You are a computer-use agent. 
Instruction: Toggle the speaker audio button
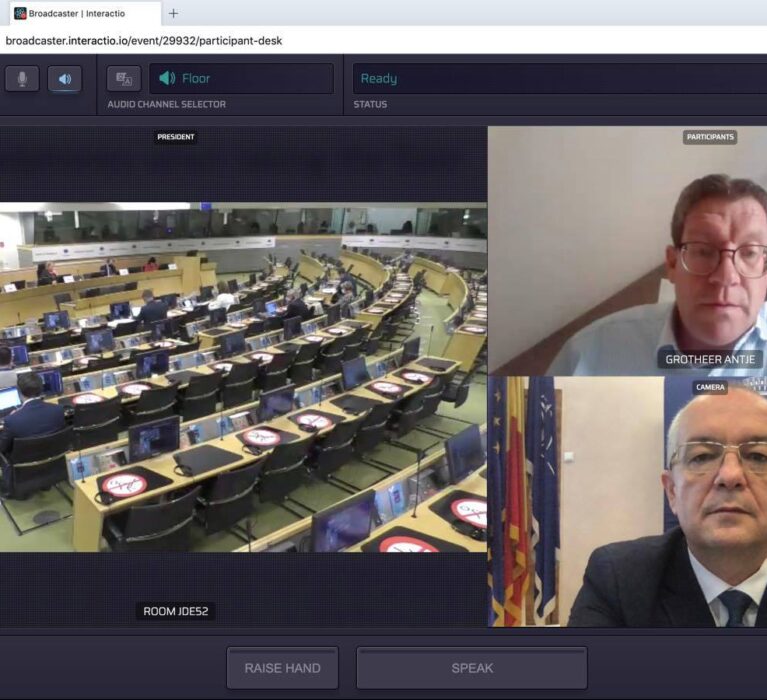click(x=65, y=79)
